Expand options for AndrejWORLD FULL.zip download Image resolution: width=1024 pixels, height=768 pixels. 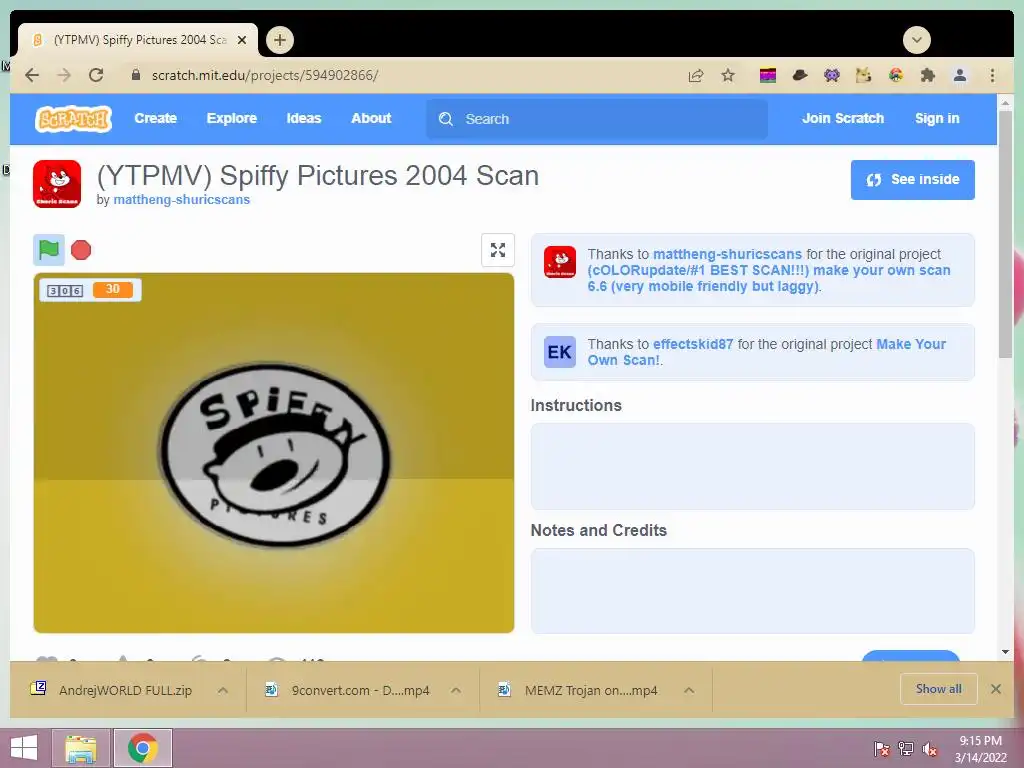(223, 690)
